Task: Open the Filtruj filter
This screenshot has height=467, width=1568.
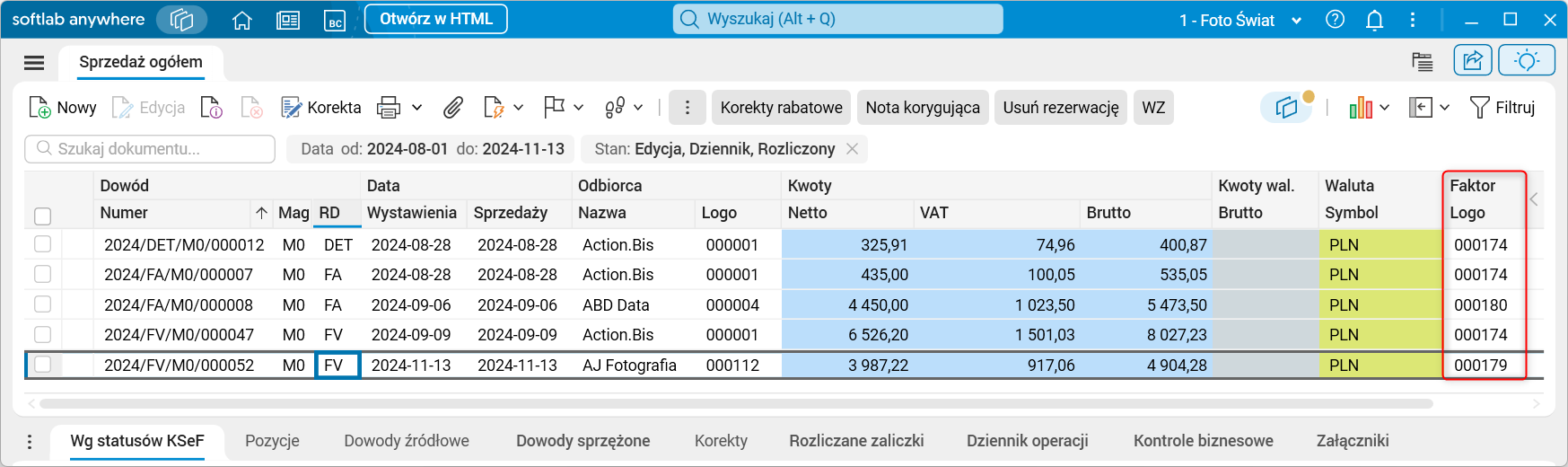Action: pyautogui.click(x=1502, y=108)
